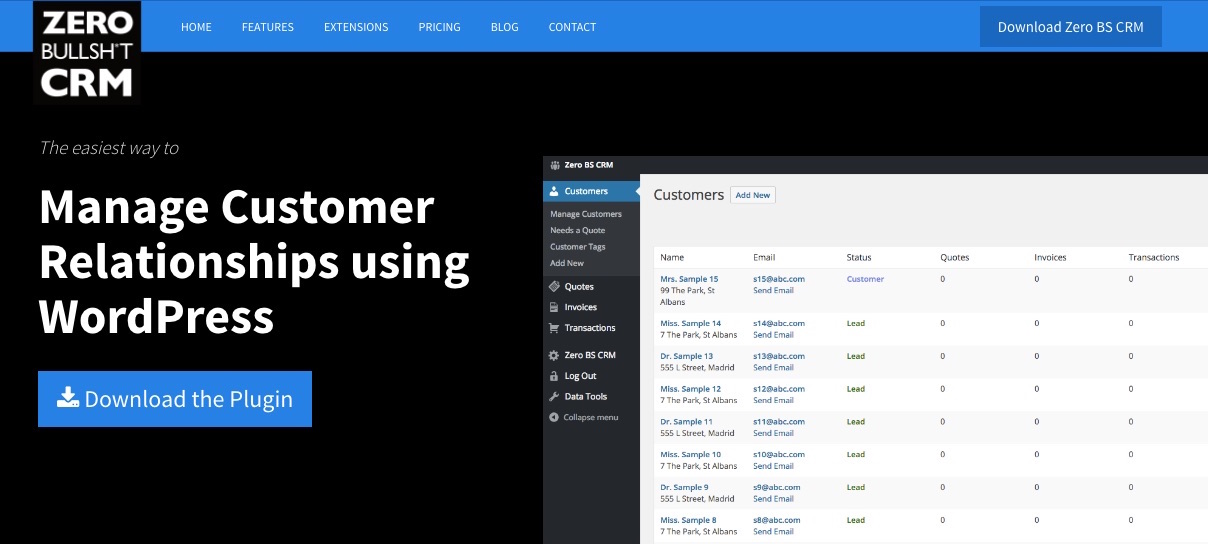Open Customer Tags in the sidebar

578,246
